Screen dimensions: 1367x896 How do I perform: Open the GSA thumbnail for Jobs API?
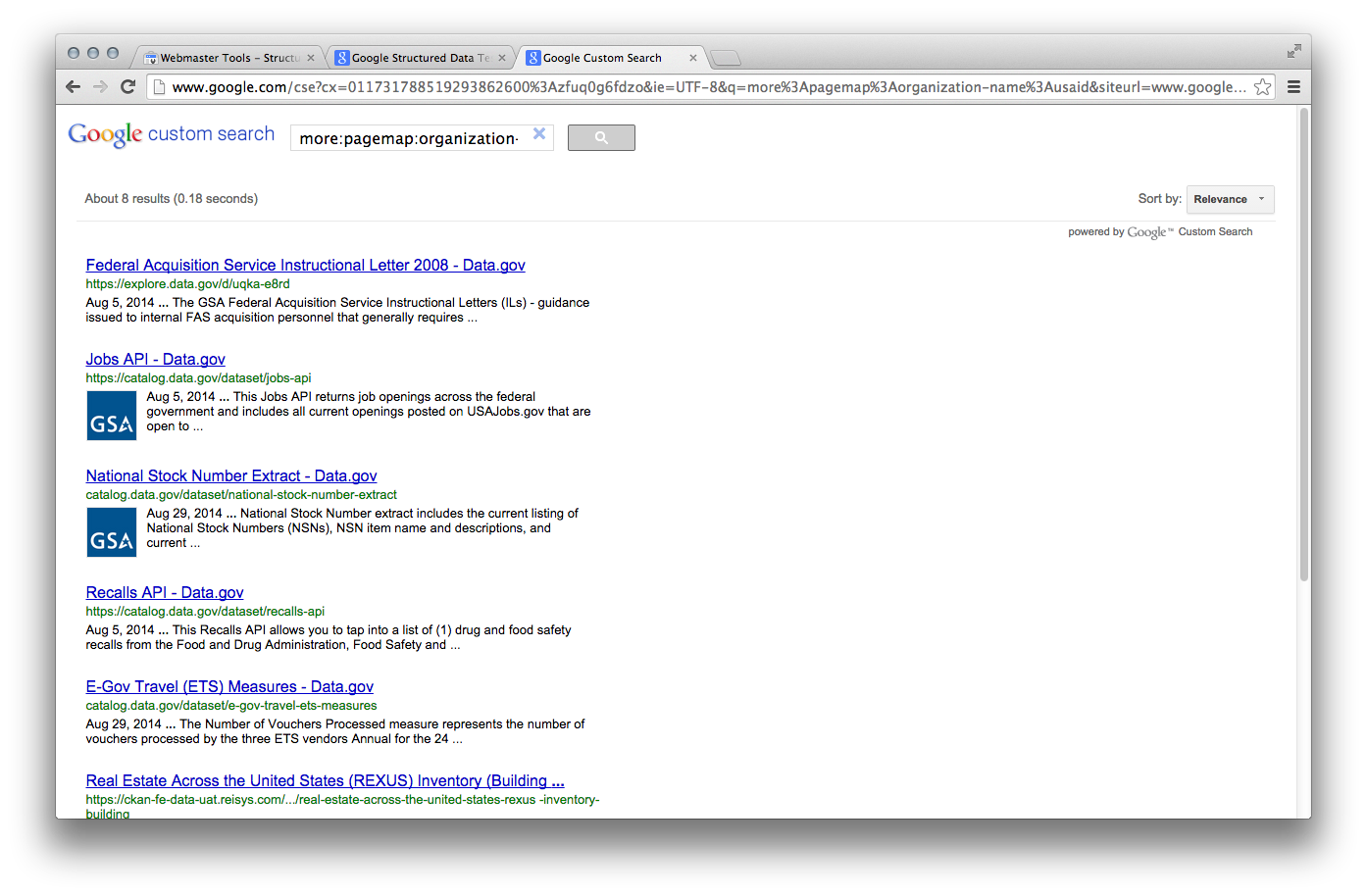click(112, 416)
